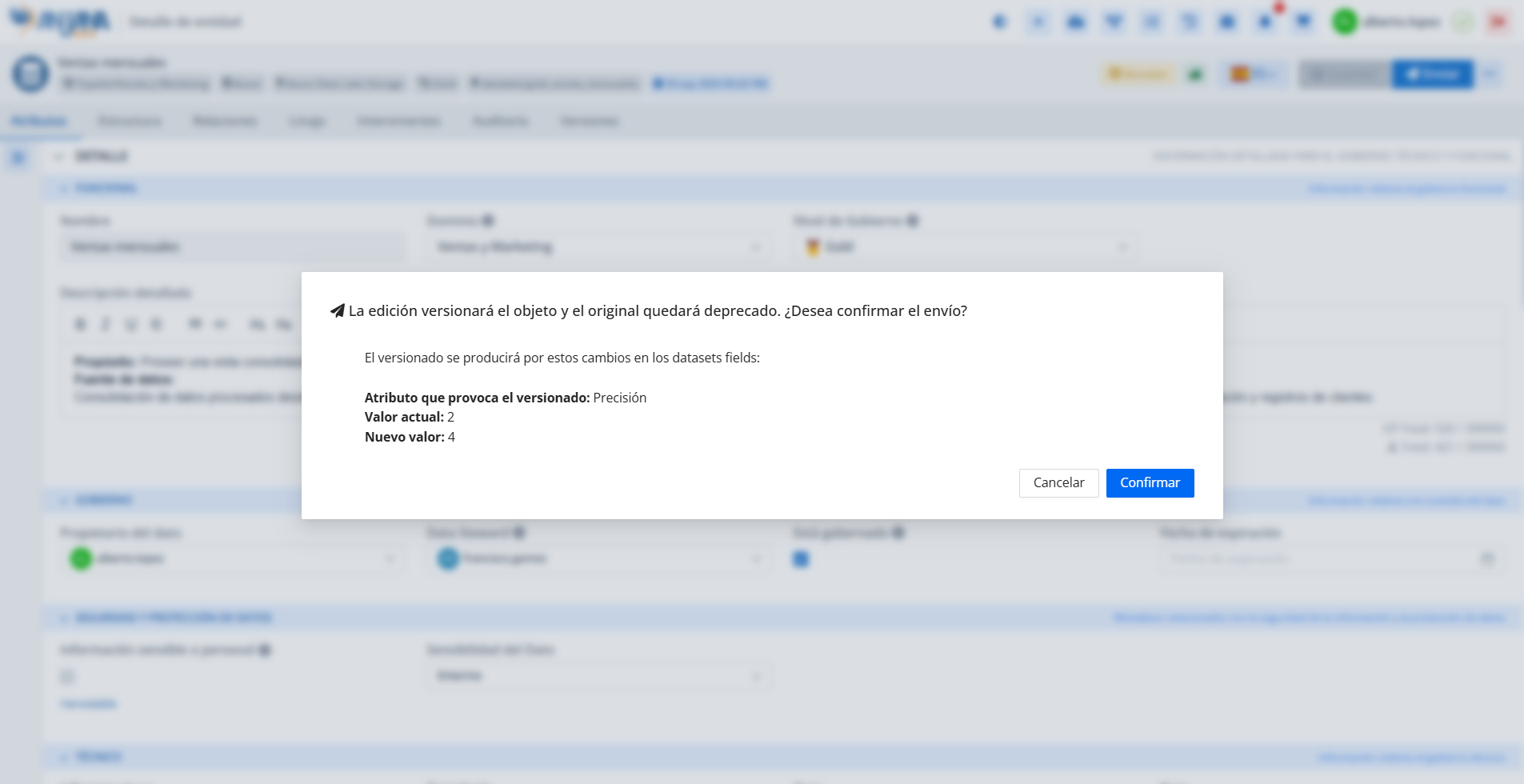Open the Versiones tab
The image size is (1524, 784).
[589, 122]
